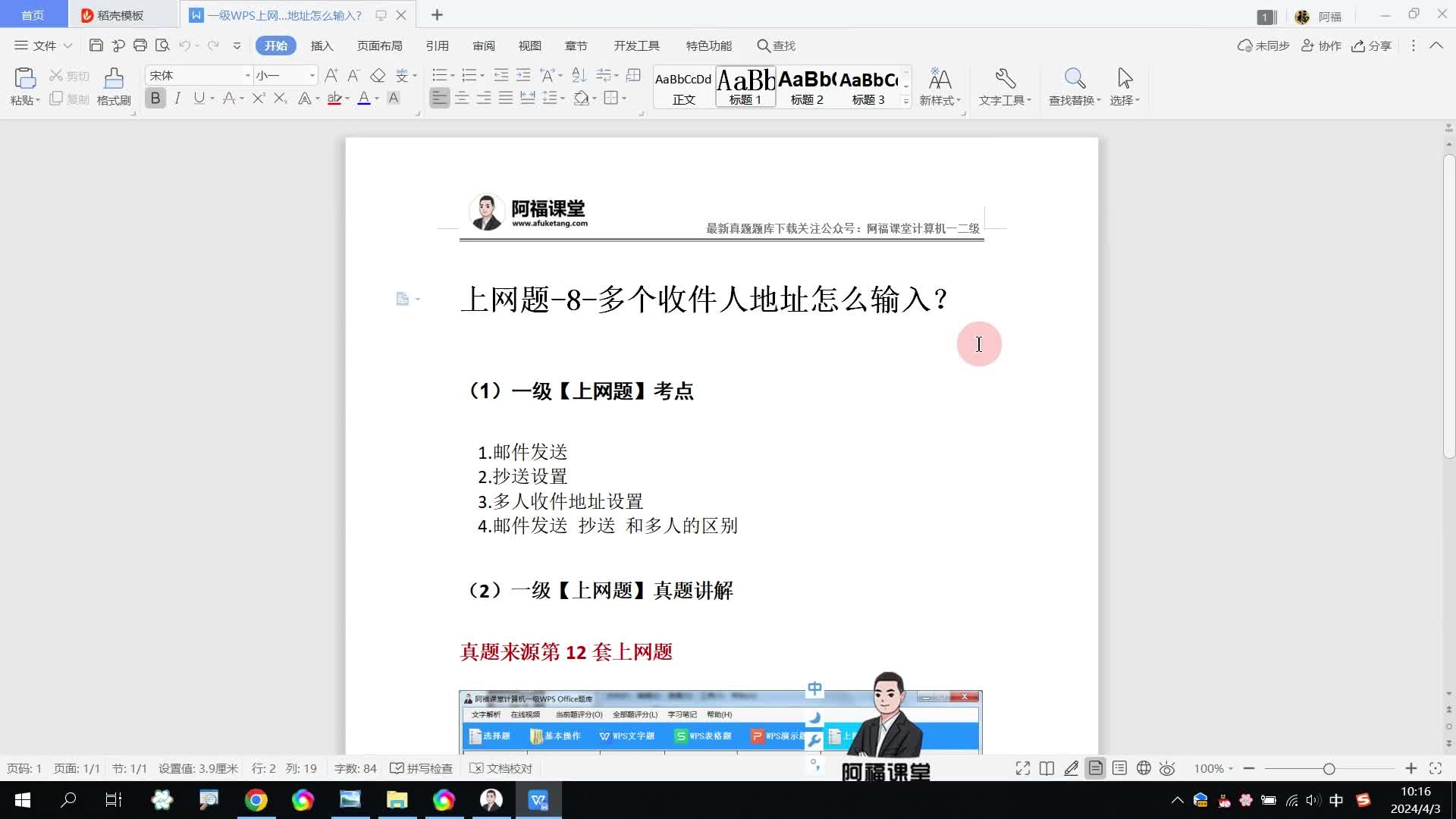Click the zoom slider handle in status bar
Screen dimensions: 1456x819
[1329, 768]
